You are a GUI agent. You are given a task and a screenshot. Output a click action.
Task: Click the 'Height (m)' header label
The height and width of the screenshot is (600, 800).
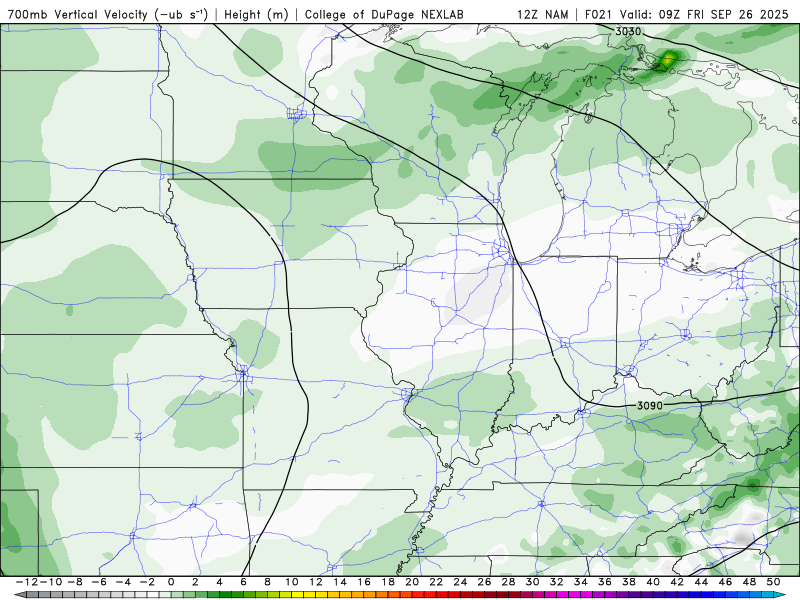(x=256, y=14)
